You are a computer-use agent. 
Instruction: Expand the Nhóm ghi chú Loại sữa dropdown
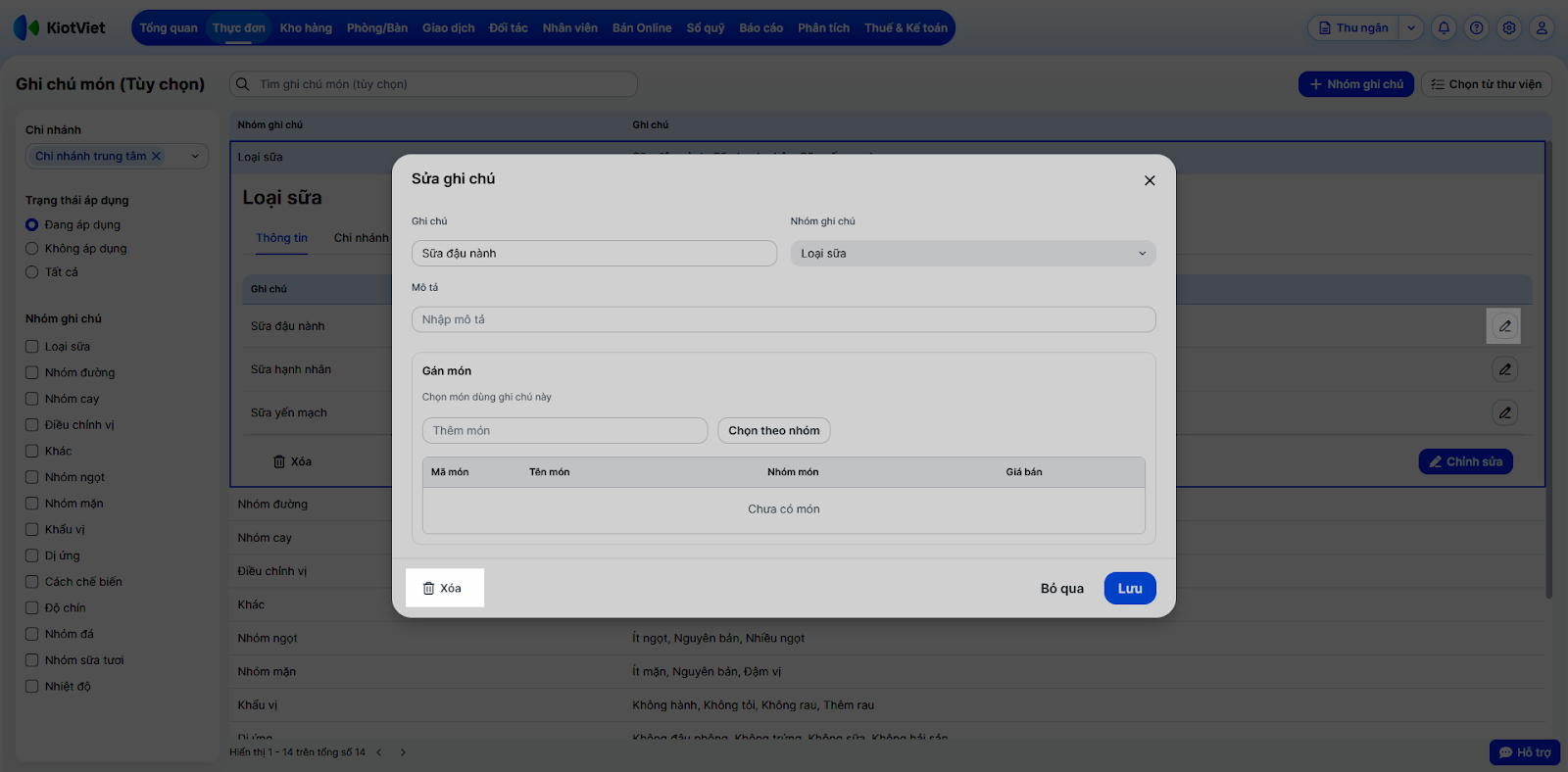(972, 254)
